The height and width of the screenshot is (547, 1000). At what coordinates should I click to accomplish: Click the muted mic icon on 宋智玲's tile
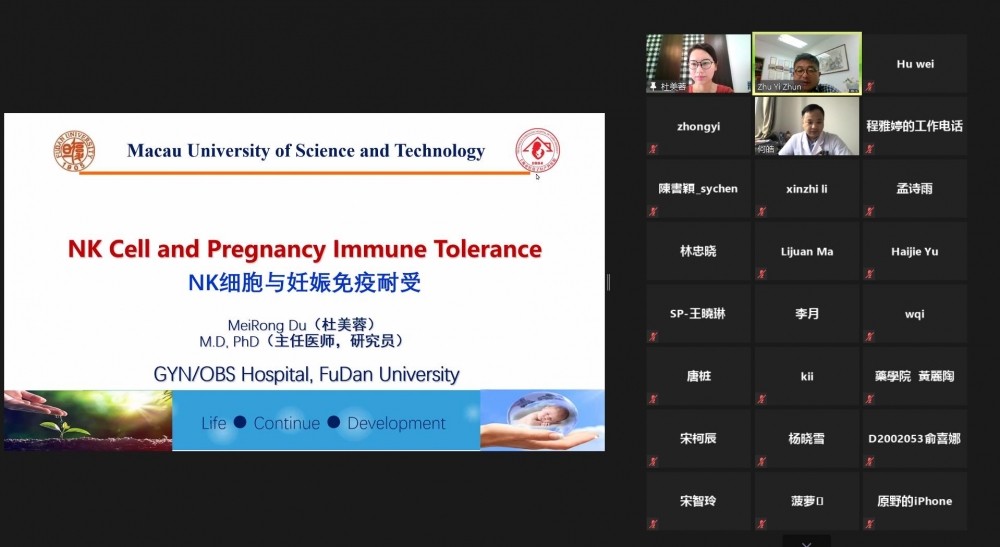[653, 523]
